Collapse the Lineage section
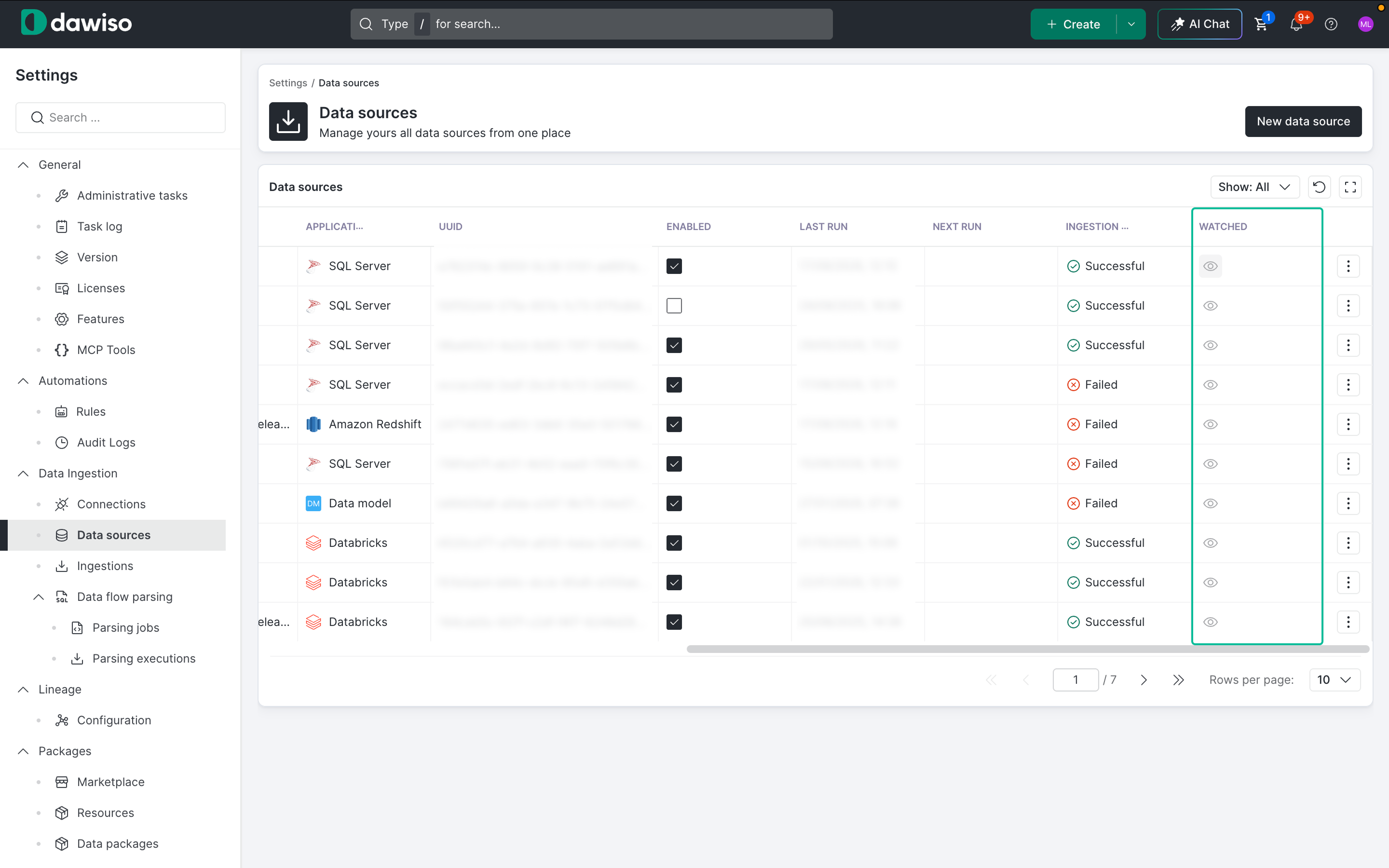1389x868 pixels. 23,690
